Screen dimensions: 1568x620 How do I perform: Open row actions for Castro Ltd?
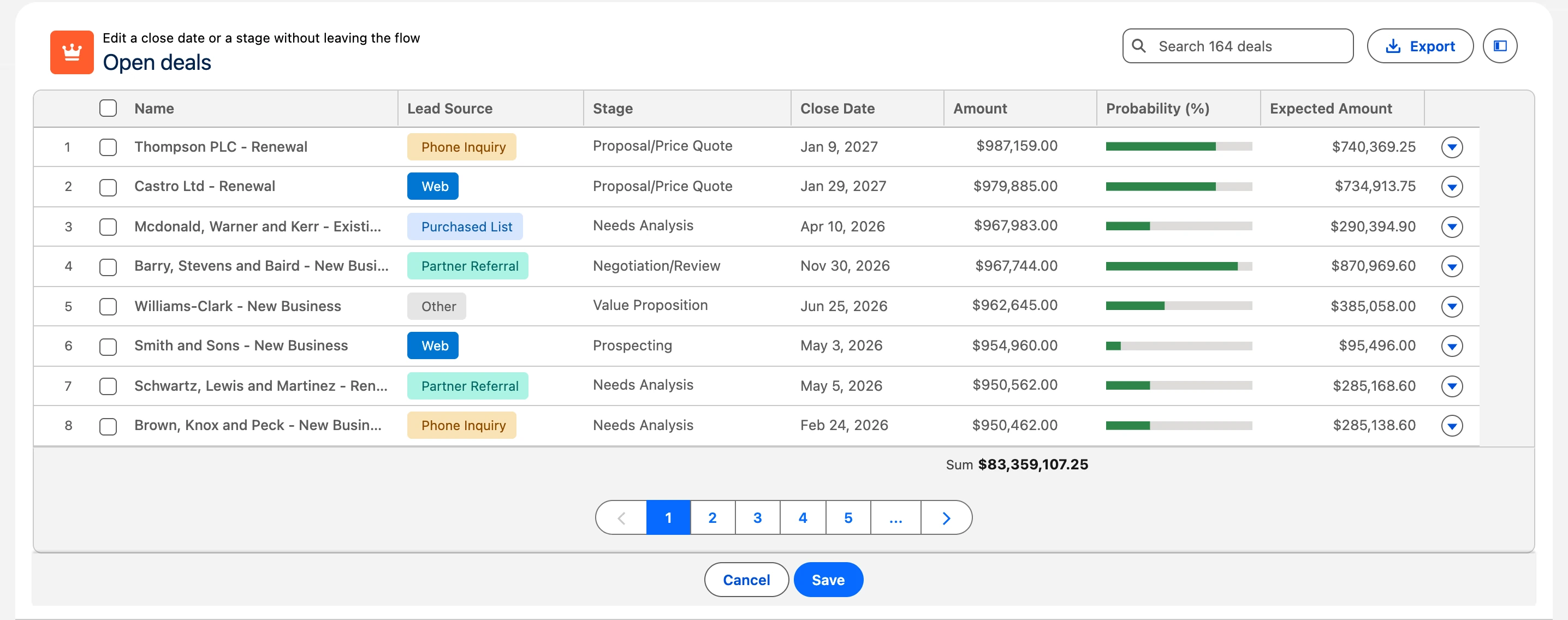[1452, 187]
